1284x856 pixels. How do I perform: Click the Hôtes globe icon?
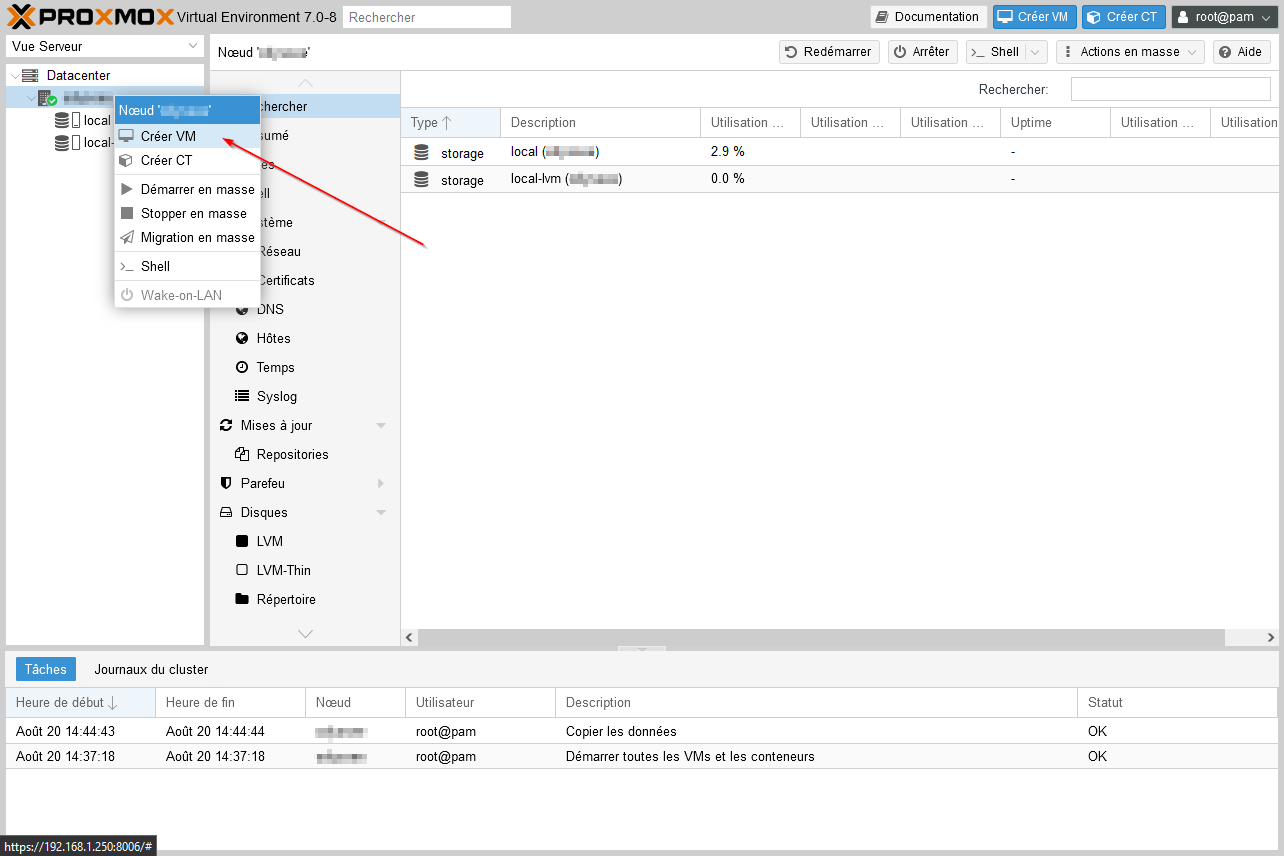click(x=242, y=338)
